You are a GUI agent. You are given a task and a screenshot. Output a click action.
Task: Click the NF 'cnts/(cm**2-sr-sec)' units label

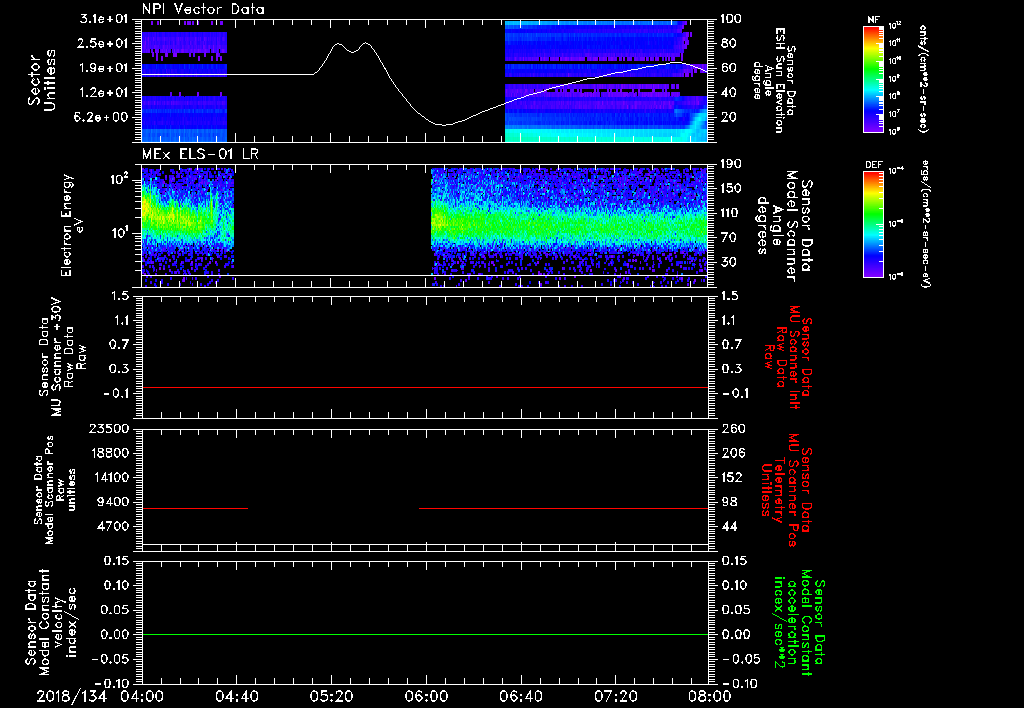click(923, 79)
